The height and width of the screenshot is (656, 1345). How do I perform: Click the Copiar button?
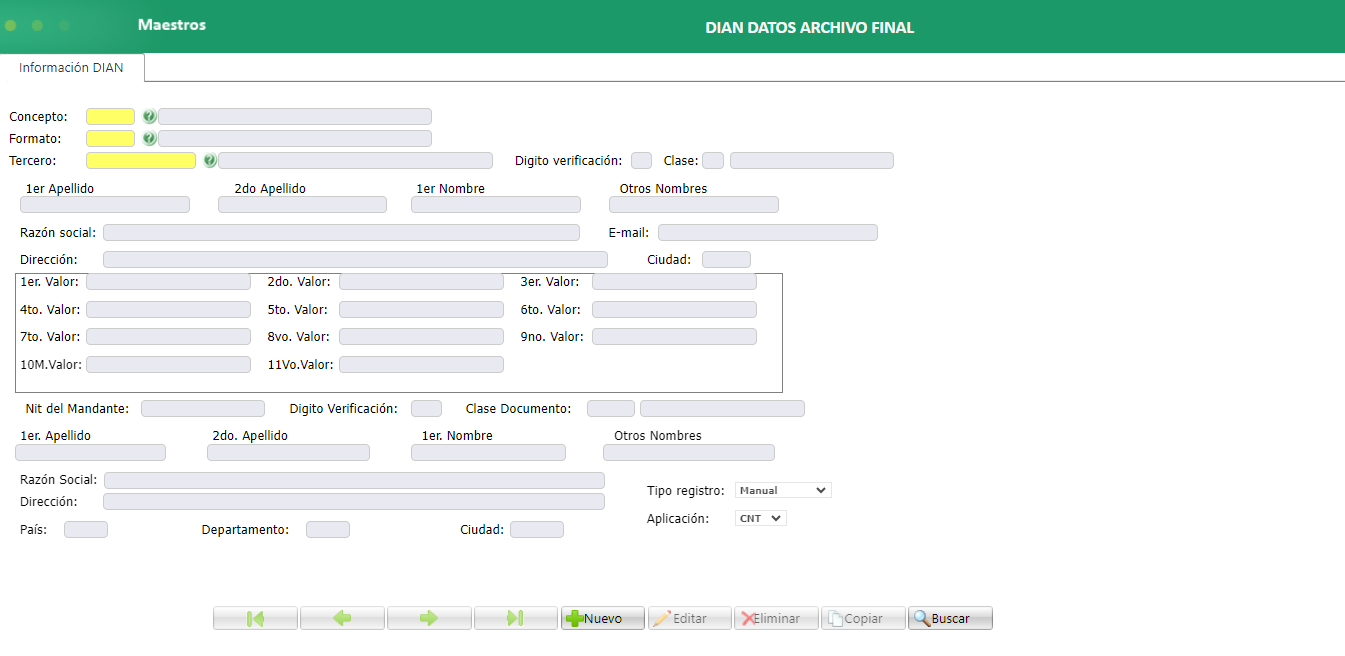click(863, 618)
